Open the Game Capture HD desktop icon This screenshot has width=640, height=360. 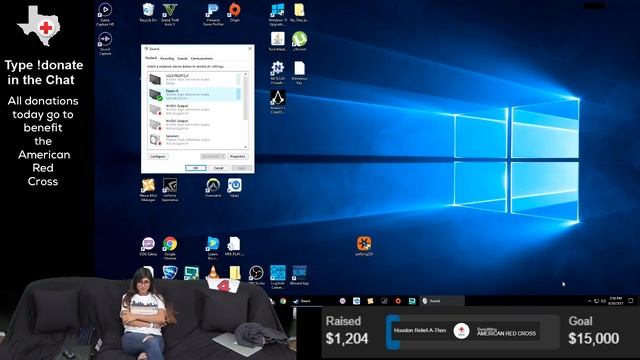coord(105,14)
